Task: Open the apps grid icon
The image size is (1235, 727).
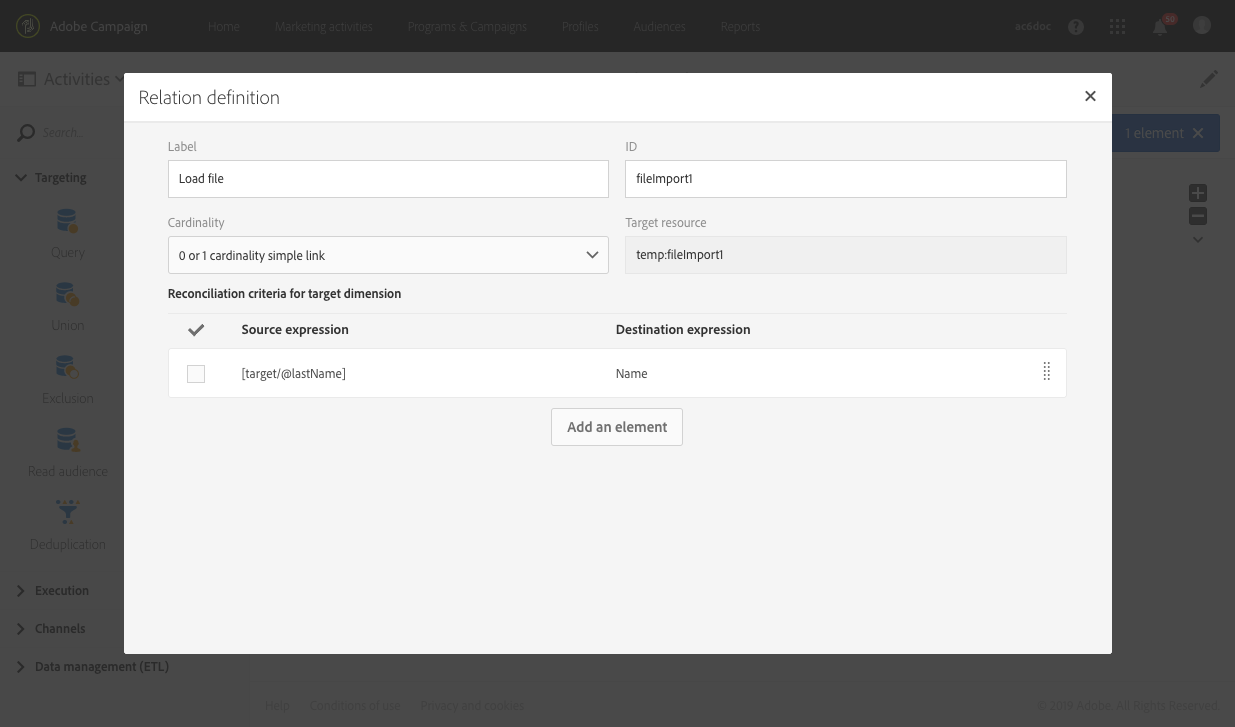Action: coord(1118,27)
